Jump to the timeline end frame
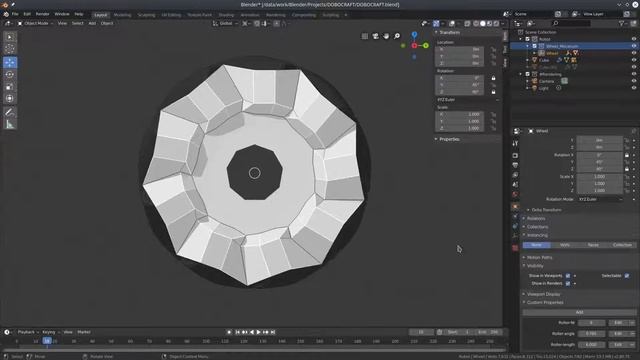Image resolution: width=640 pixels, height=360 pixels. pos(273,332)
